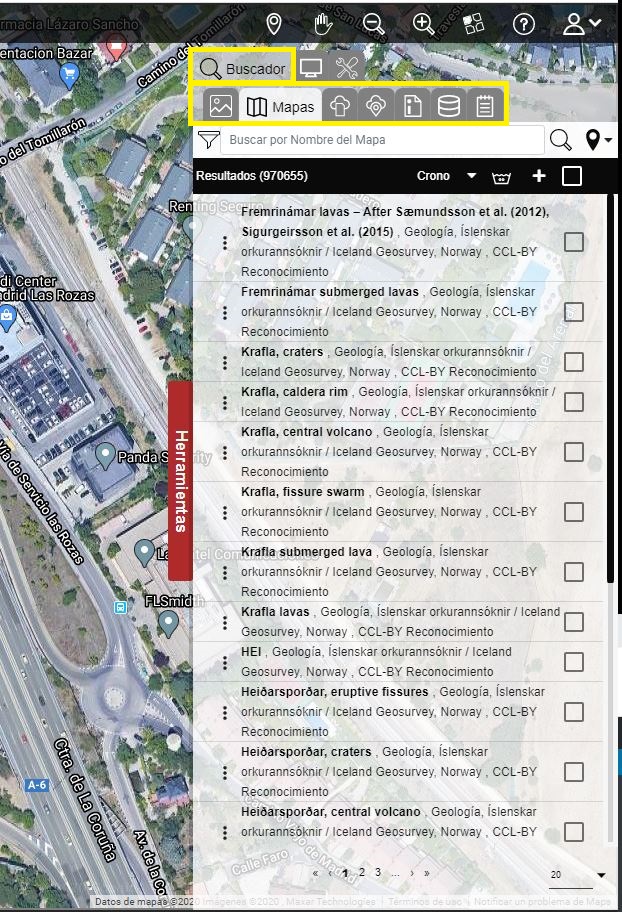Check the Krafla, central volcano checkbox
This screenshot has height=912, width=622.
574,452
